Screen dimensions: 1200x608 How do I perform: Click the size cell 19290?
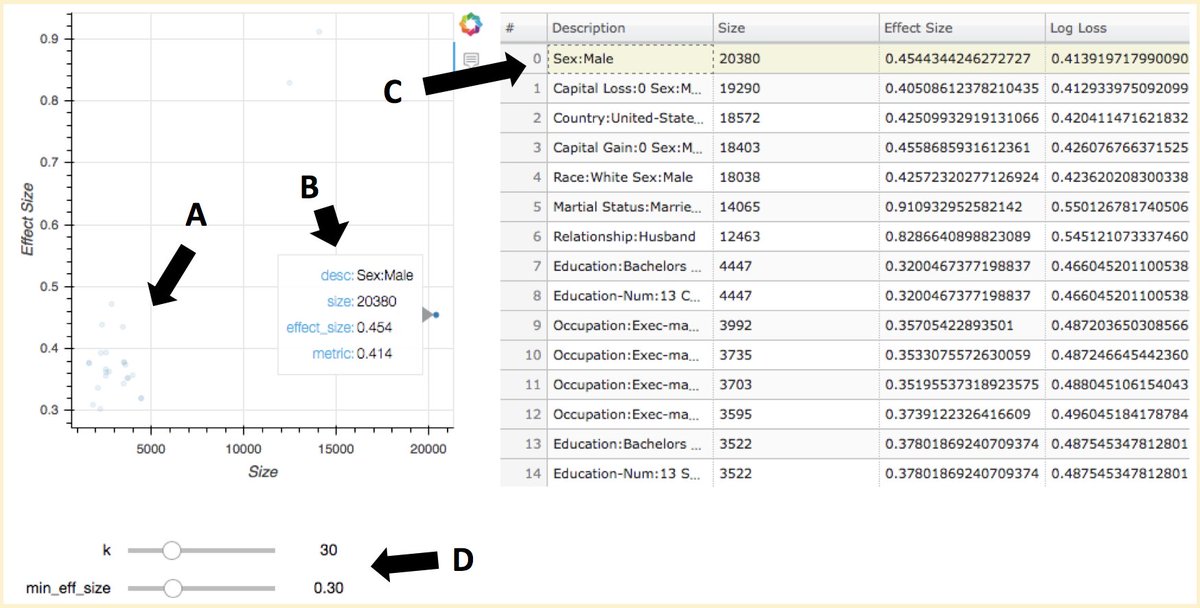[795, 88]
